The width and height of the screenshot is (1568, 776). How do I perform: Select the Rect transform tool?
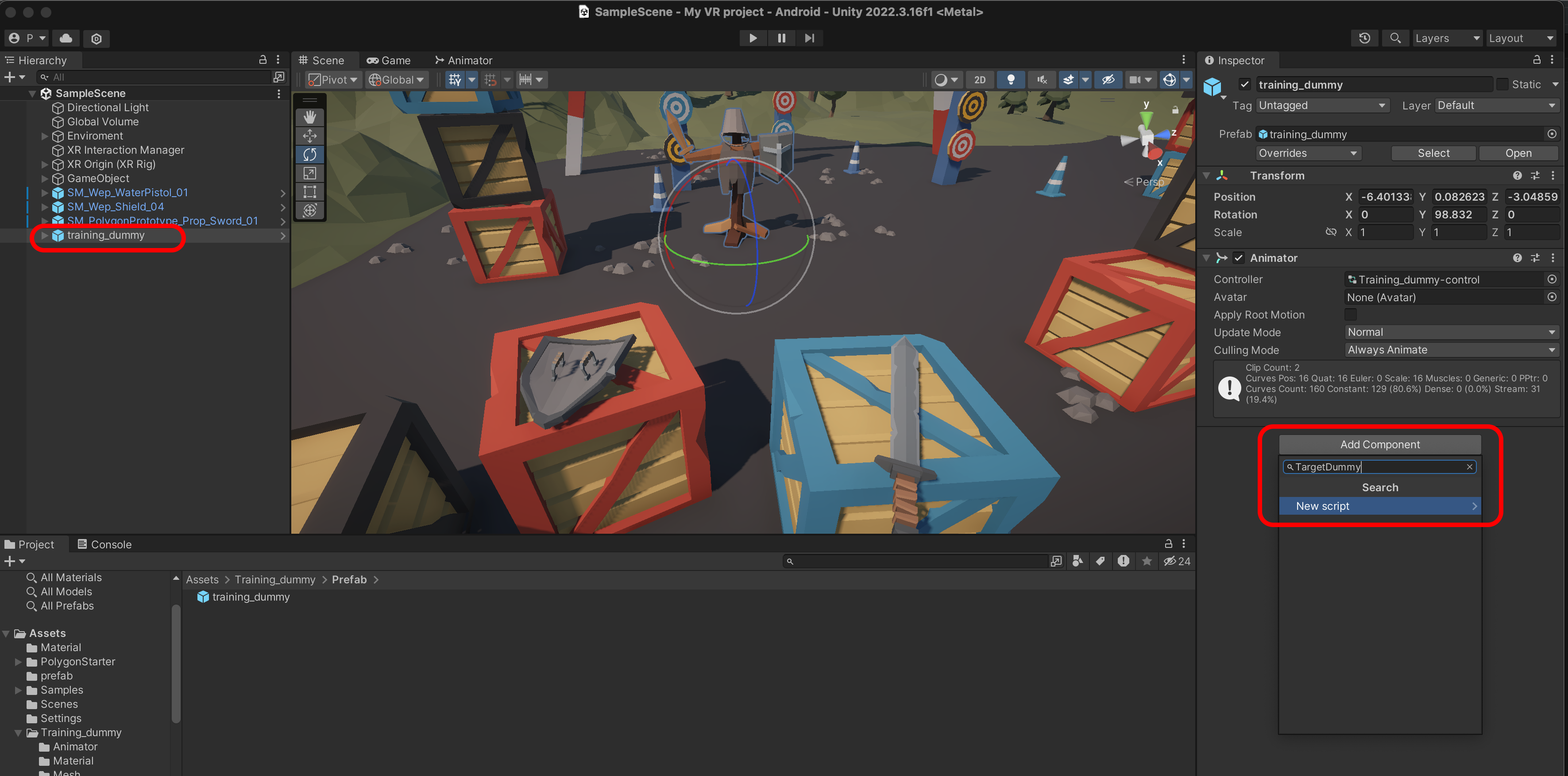coord(309,192)
